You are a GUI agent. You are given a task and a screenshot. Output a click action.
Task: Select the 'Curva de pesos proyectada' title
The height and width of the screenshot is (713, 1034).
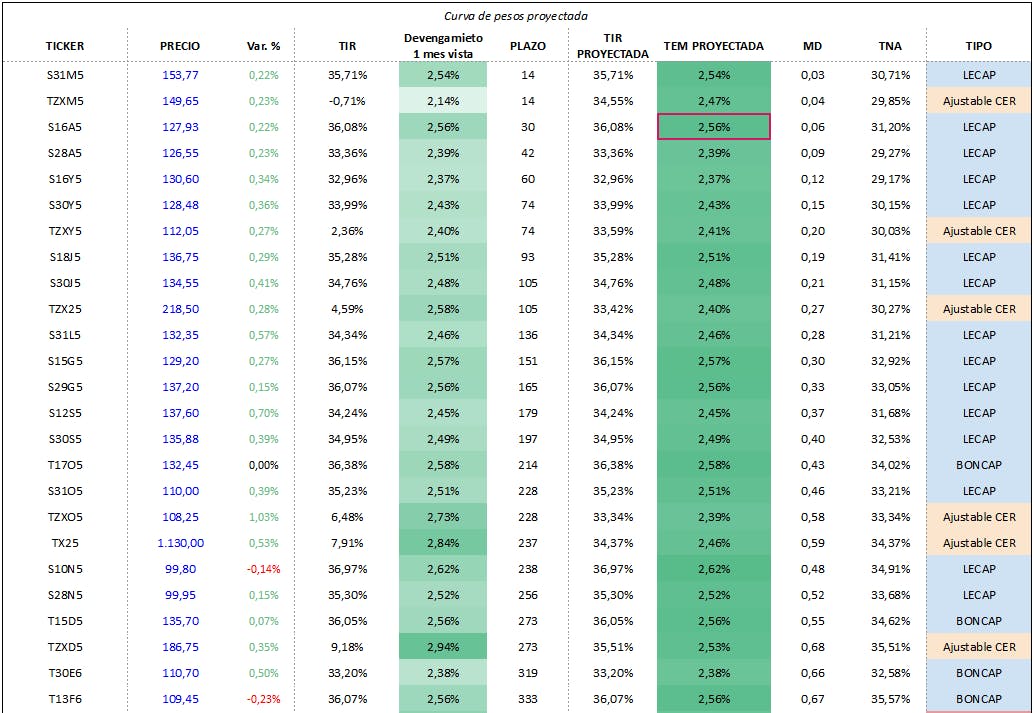tap(516, 16)
